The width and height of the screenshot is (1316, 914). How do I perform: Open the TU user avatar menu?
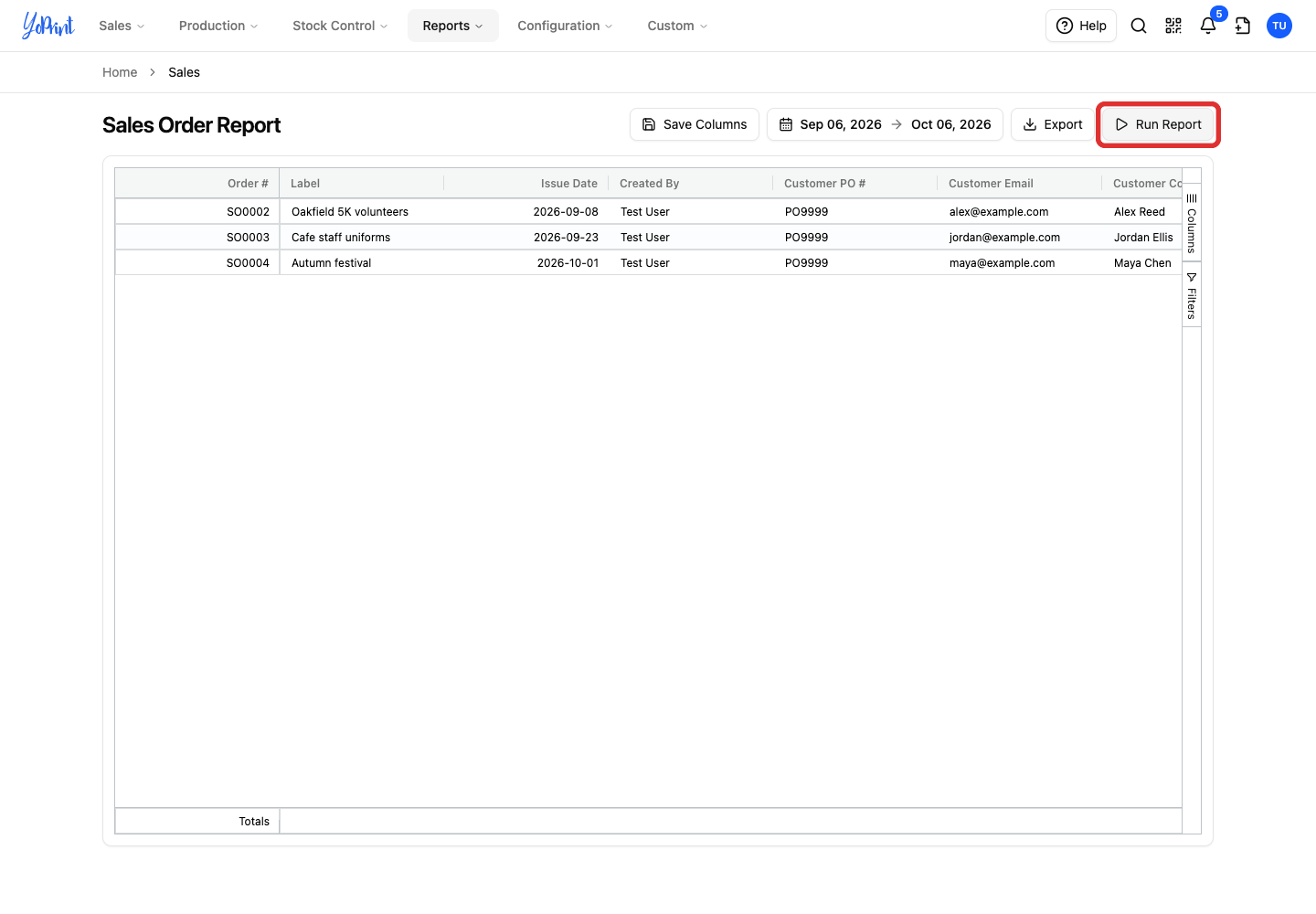[x=1279, y=26]
